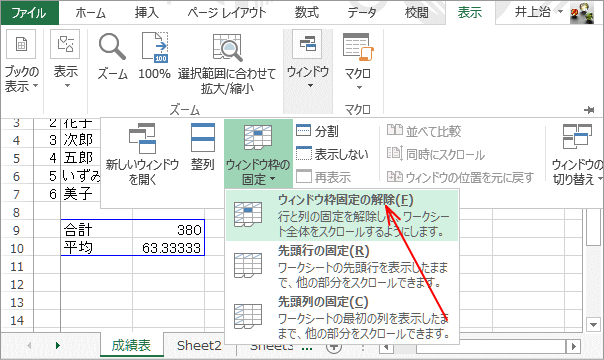Select the cell containing 五郎
The image size is (604, 360).
[x=81, y=157]
